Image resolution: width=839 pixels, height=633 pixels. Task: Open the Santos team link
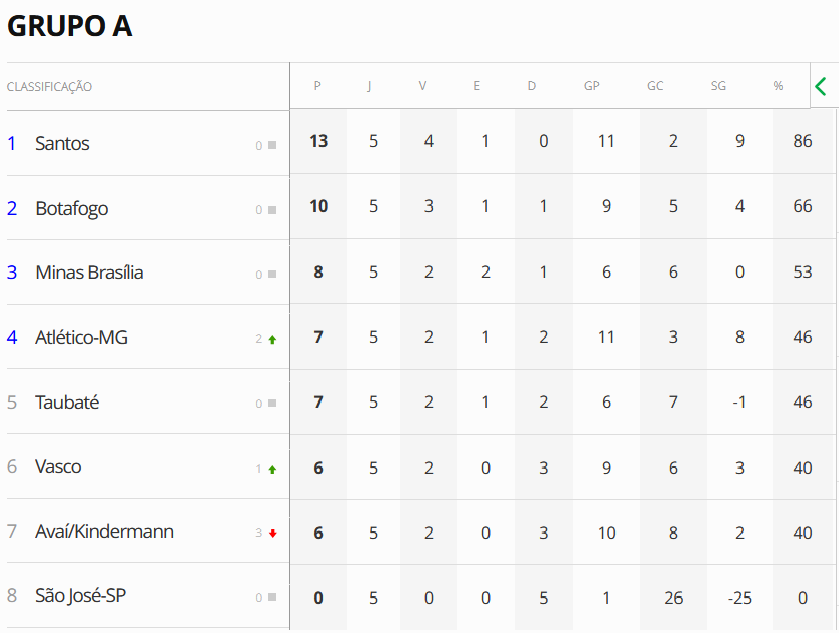62,144
